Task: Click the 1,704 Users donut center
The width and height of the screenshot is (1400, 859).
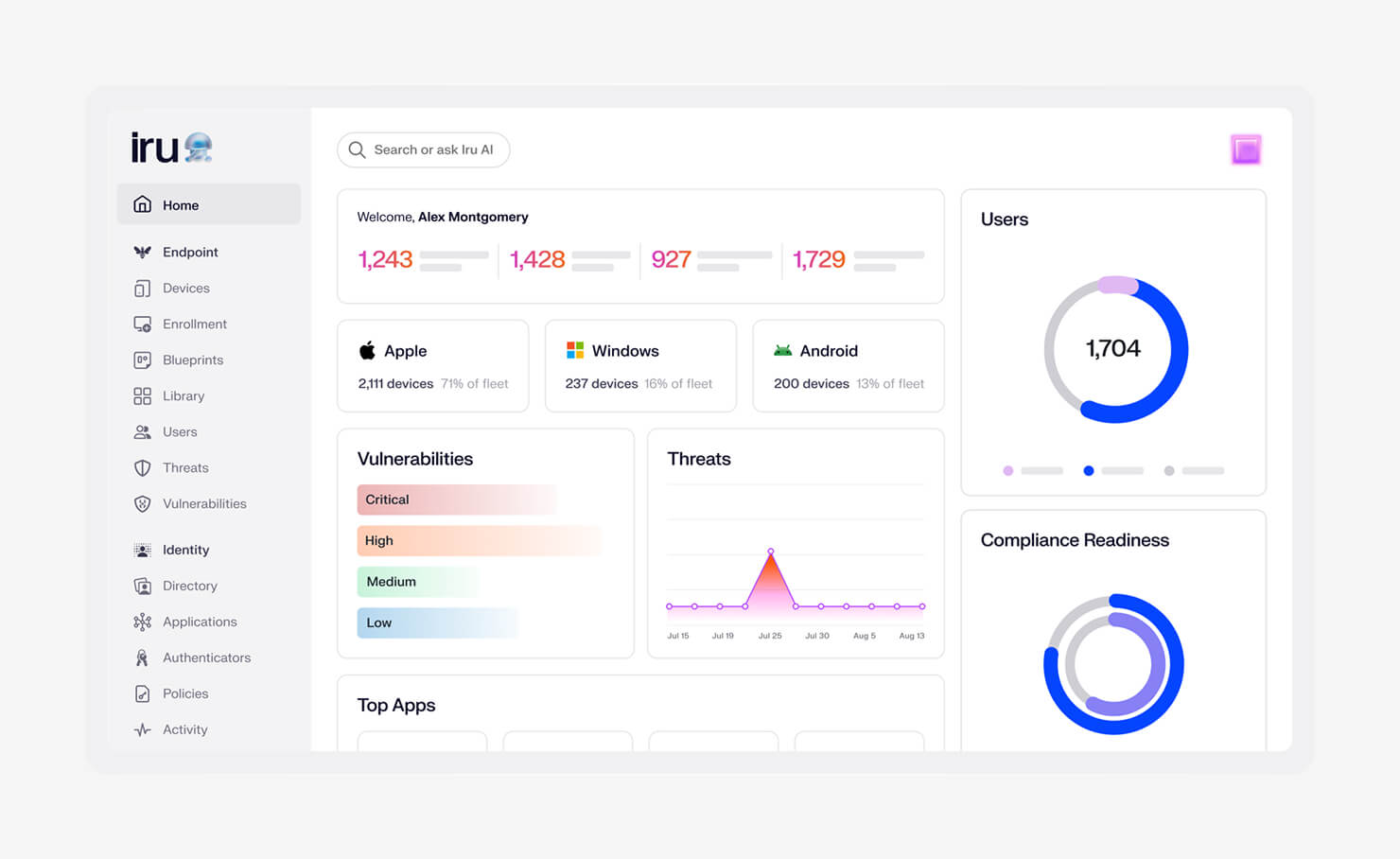Action: [1113, 349]
